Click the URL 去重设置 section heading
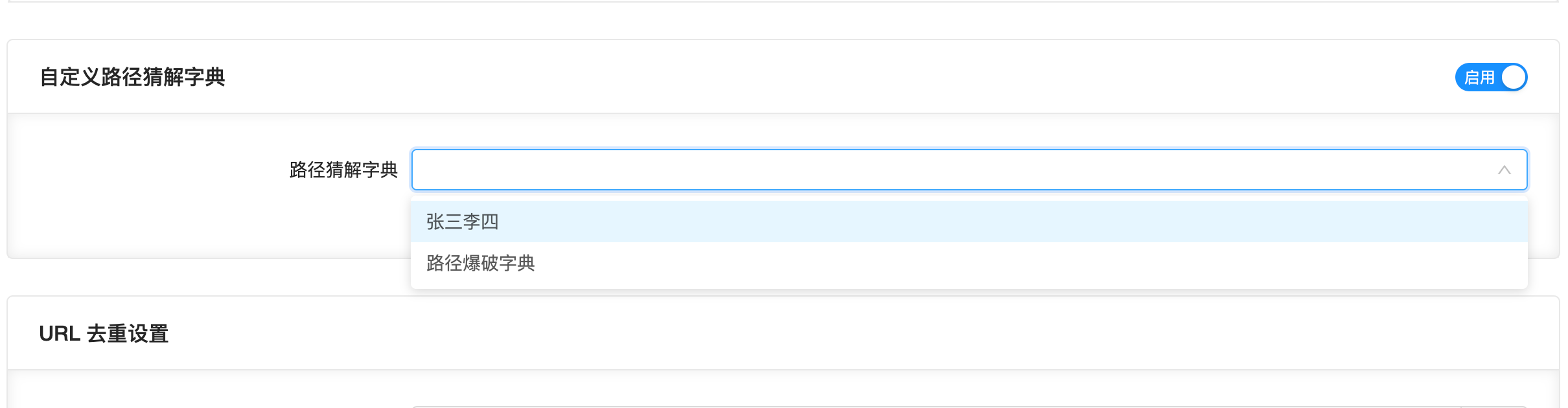 pyautogui.click(x=104, y=334)
